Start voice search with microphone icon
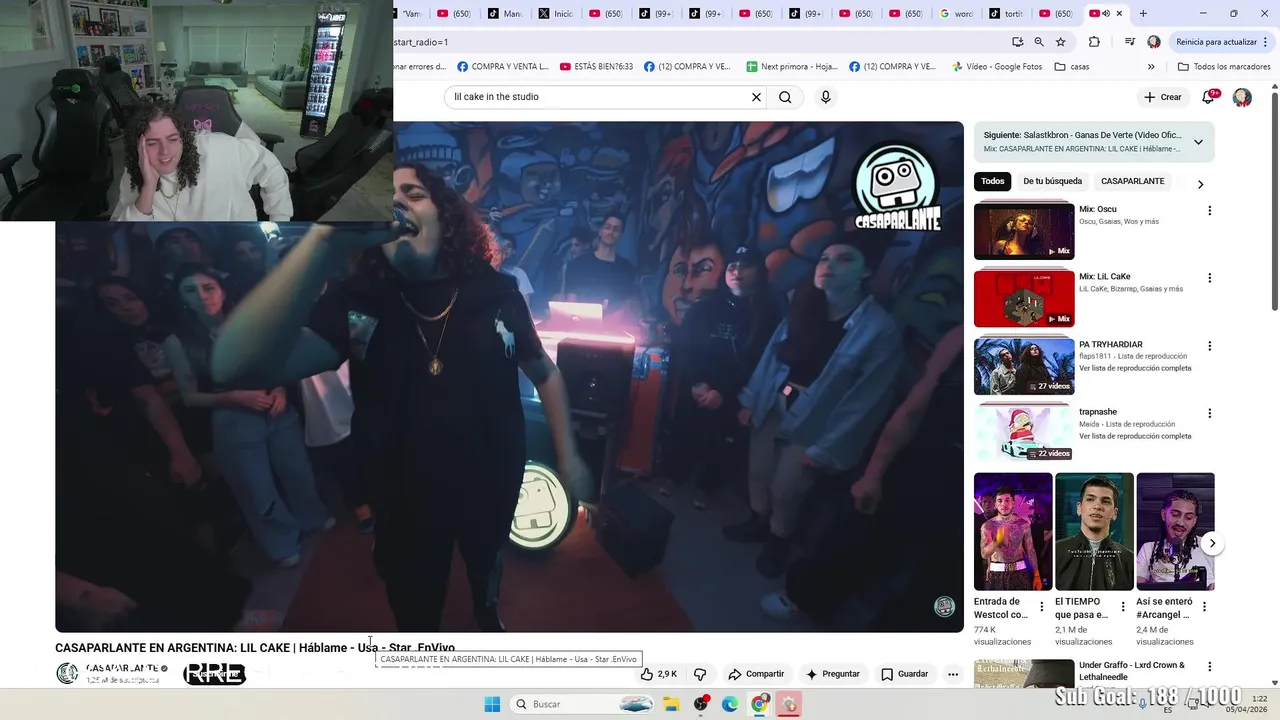The image size is (1280, 720). pos(825,97)
